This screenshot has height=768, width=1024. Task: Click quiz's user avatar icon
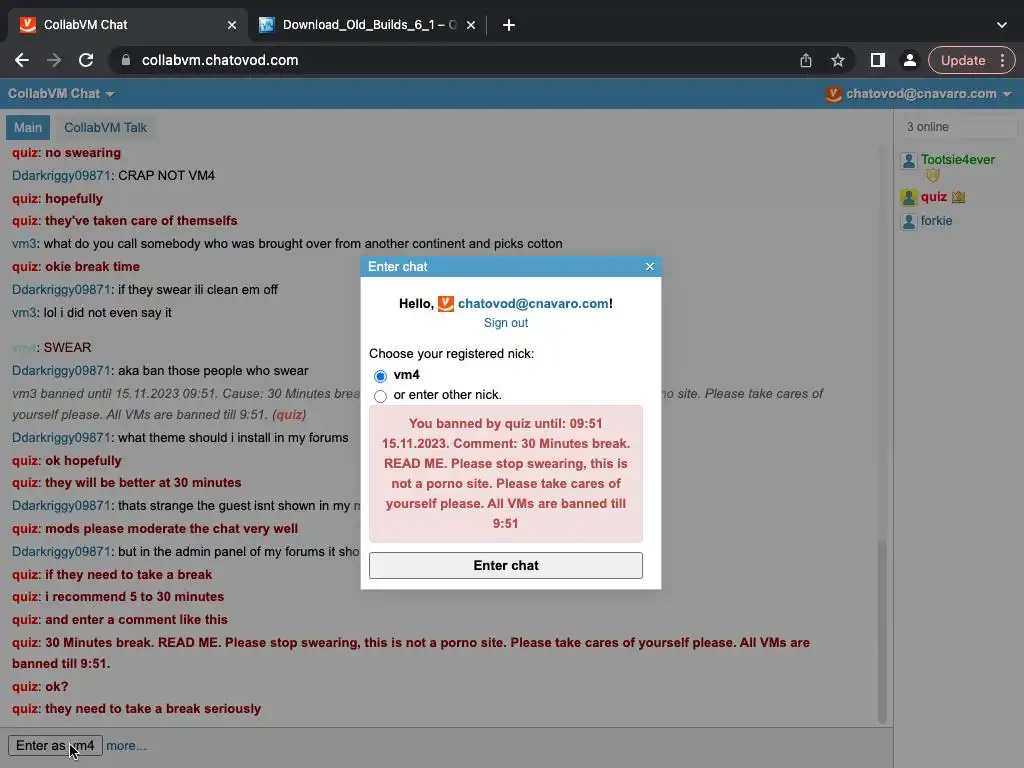pos(908,197)
